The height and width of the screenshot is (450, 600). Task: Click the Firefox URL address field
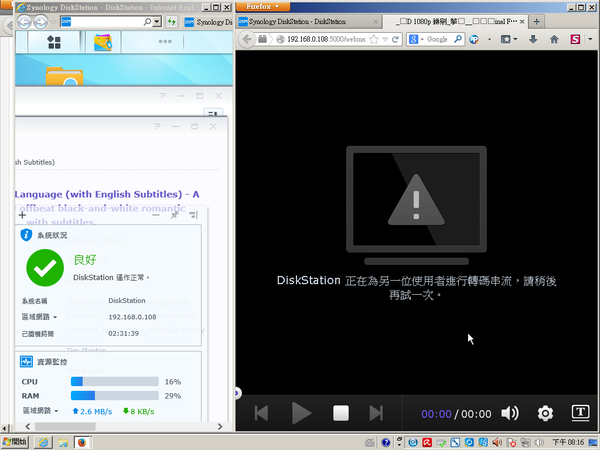[x=330, y=39]
